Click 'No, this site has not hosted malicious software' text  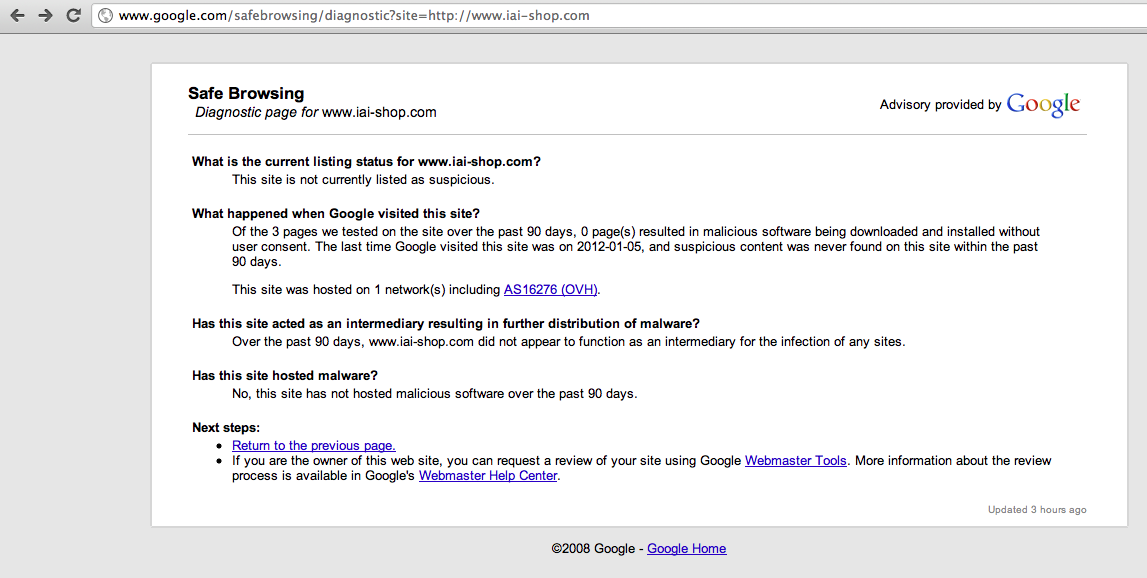[x=435, y=394]
